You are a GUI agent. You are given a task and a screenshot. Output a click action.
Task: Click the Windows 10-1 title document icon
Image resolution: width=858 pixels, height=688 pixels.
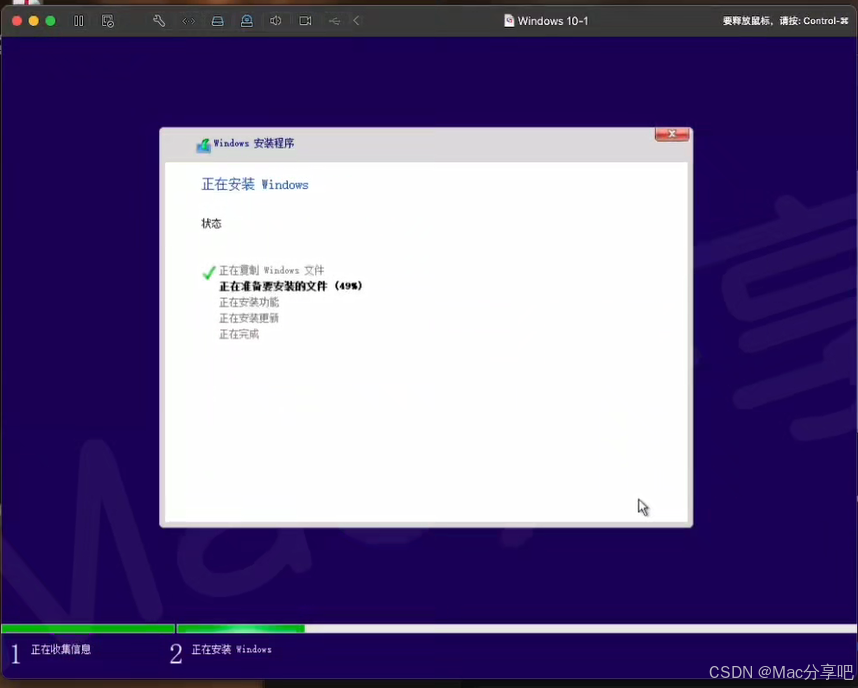509,21
